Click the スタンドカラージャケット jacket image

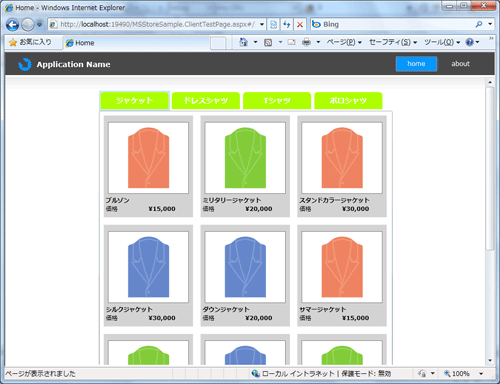pyautogui.click(x=342, y=158)
